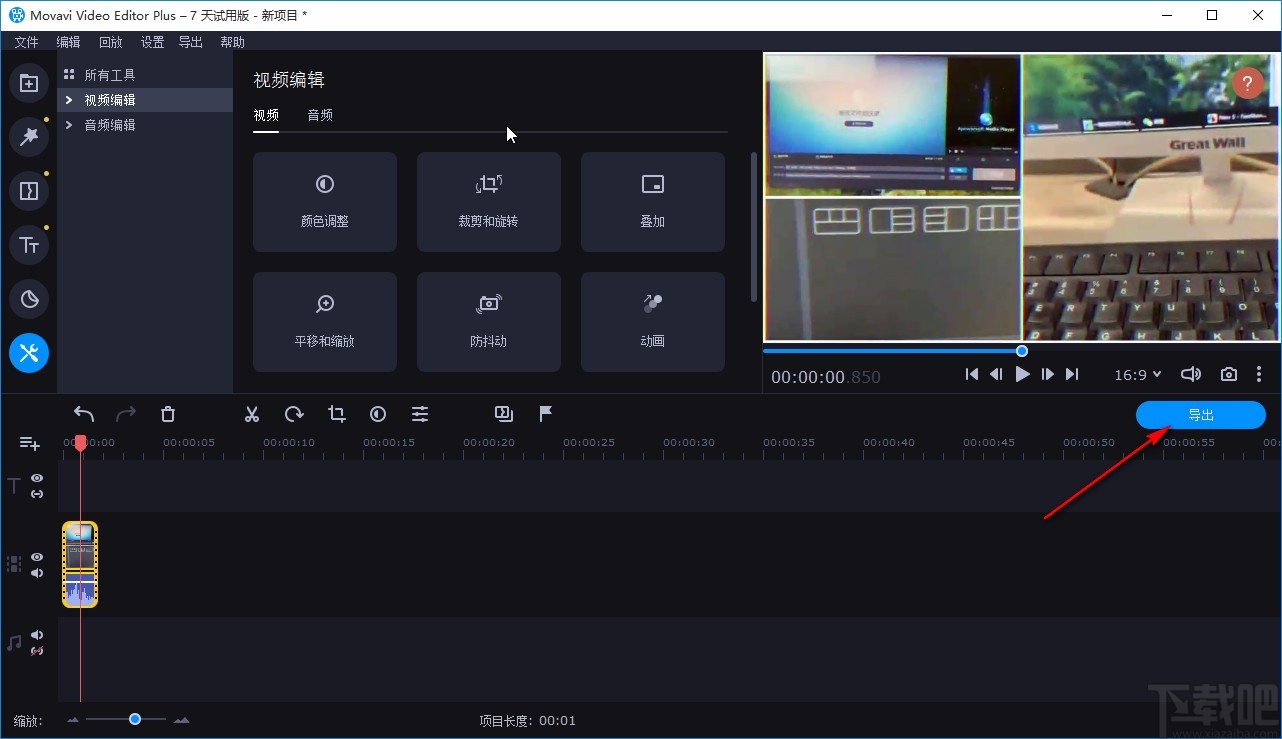This screenshot has width=1282, height=739.
Task: Open color adjustment from timeline toolbar
Action: coord(378,414)
